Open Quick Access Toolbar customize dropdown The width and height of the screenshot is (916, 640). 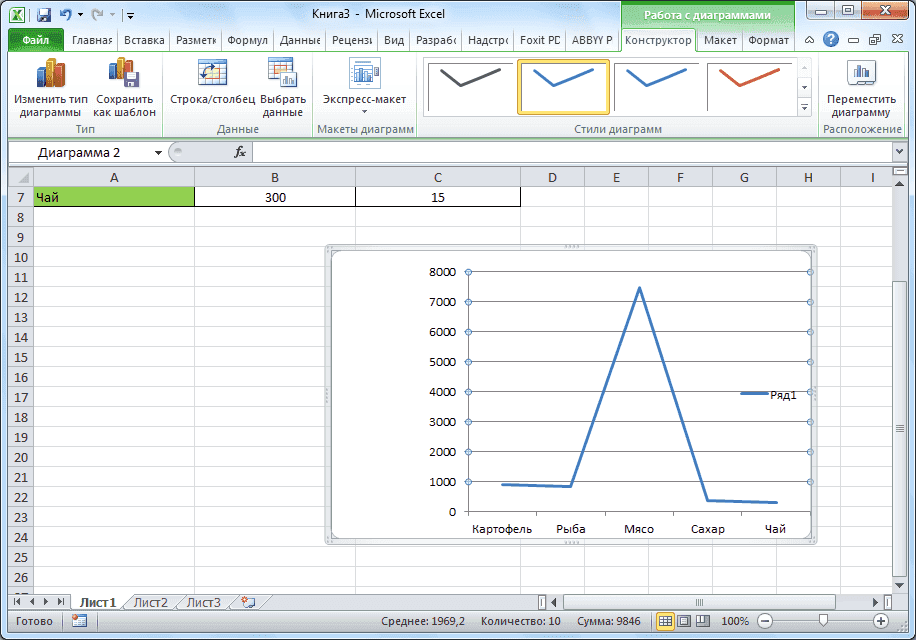(131, 13)
